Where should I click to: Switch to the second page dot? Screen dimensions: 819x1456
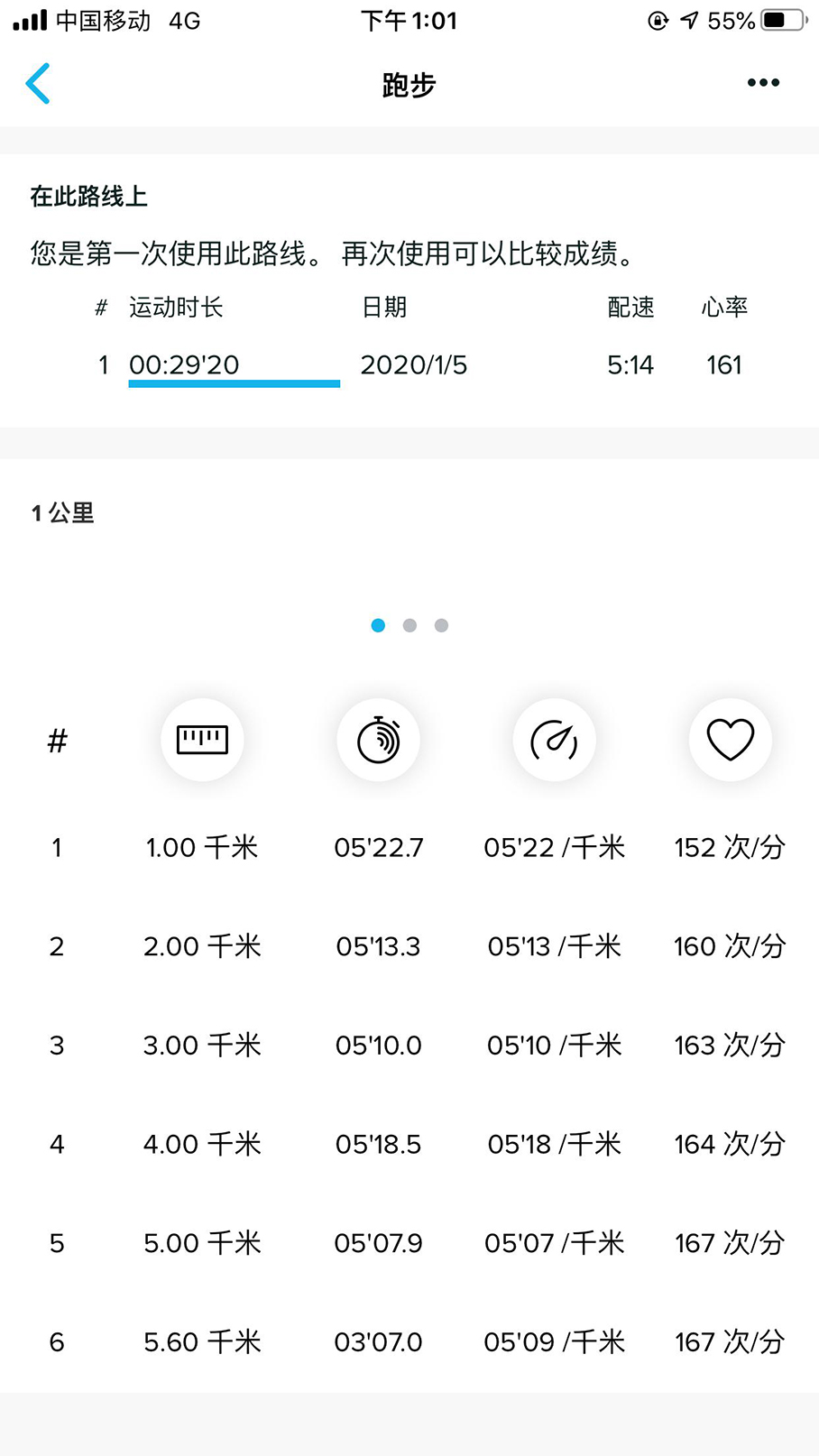(x=409, y=625)
